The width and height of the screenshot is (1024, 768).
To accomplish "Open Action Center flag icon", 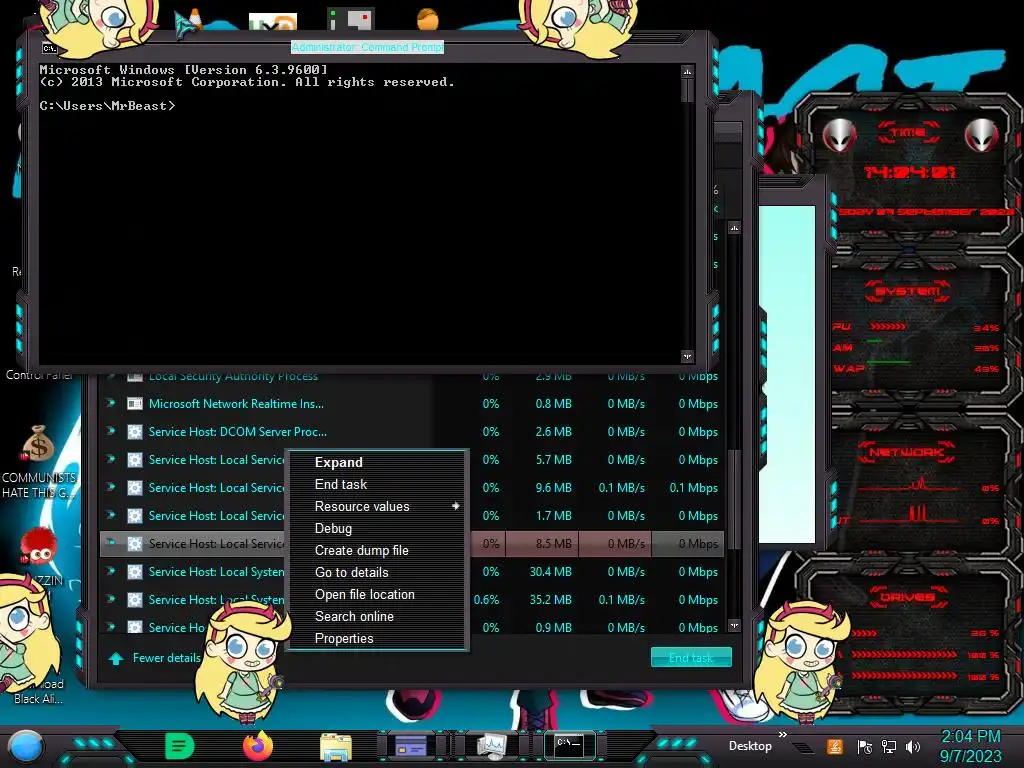I will (x=864, y=747).
